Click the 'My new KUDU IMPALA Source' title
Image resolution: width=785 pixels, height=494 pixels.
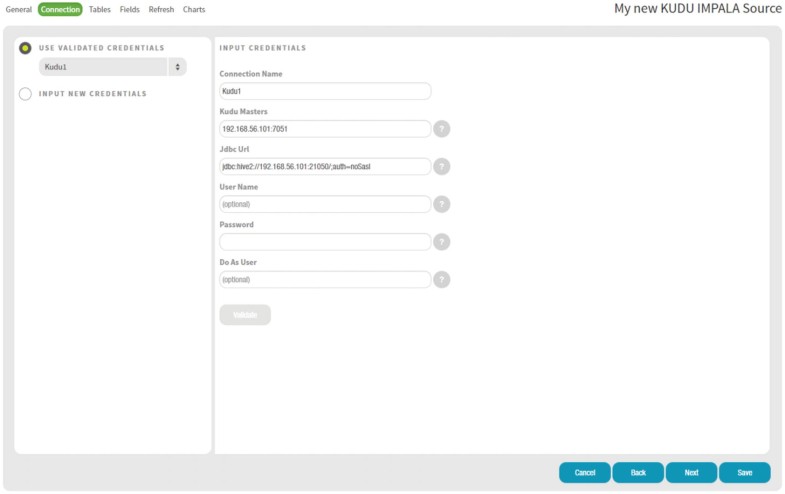tap(697, 9)
